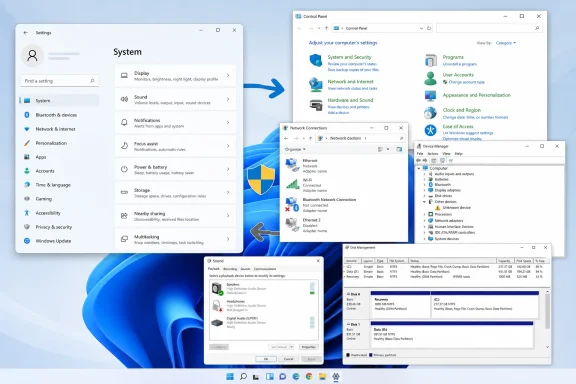Click the back arrow in Settings window

click(x=25, y=33)
